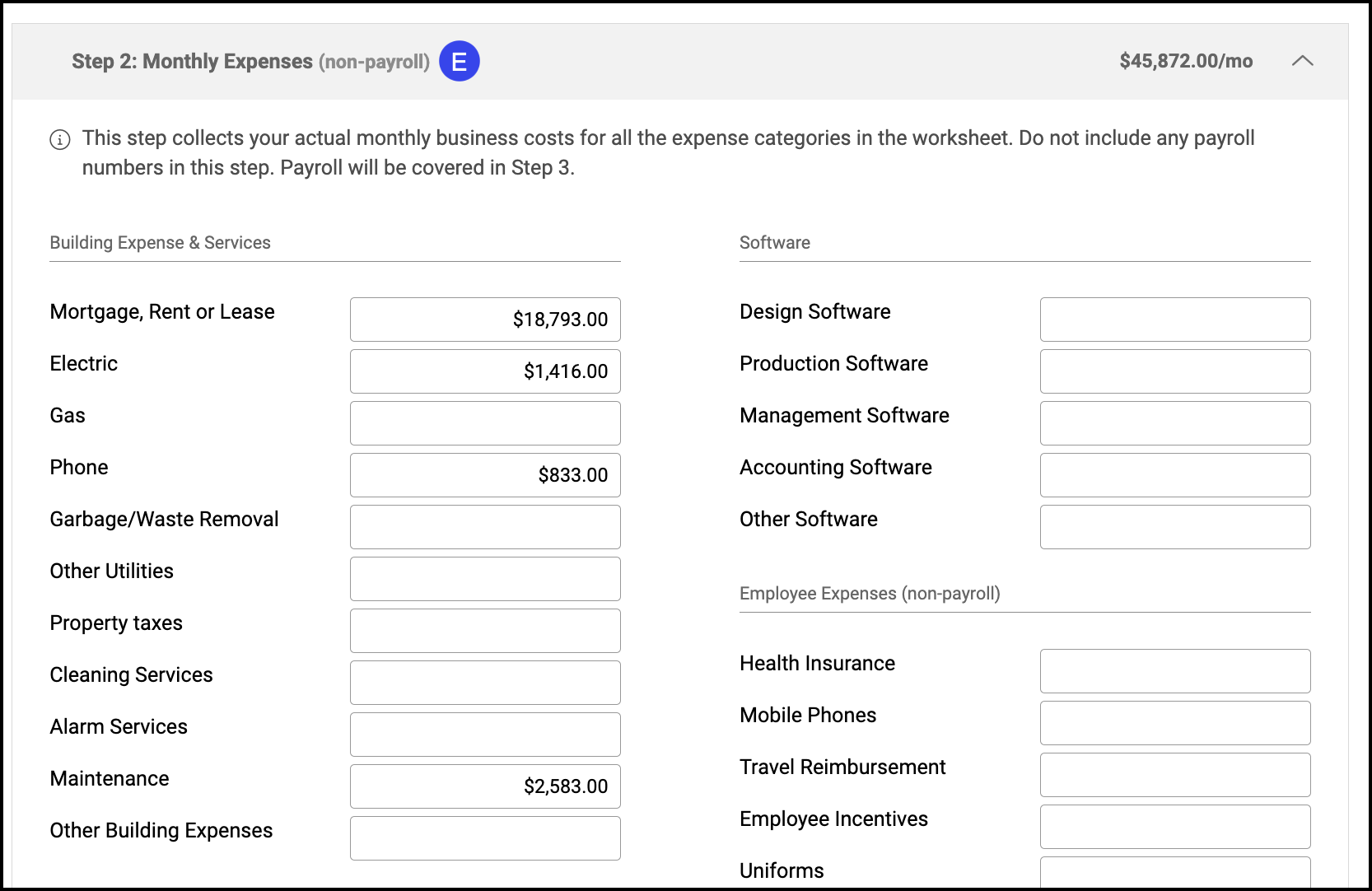
Task: Click the Production Software field
Action: point(1175,371)
